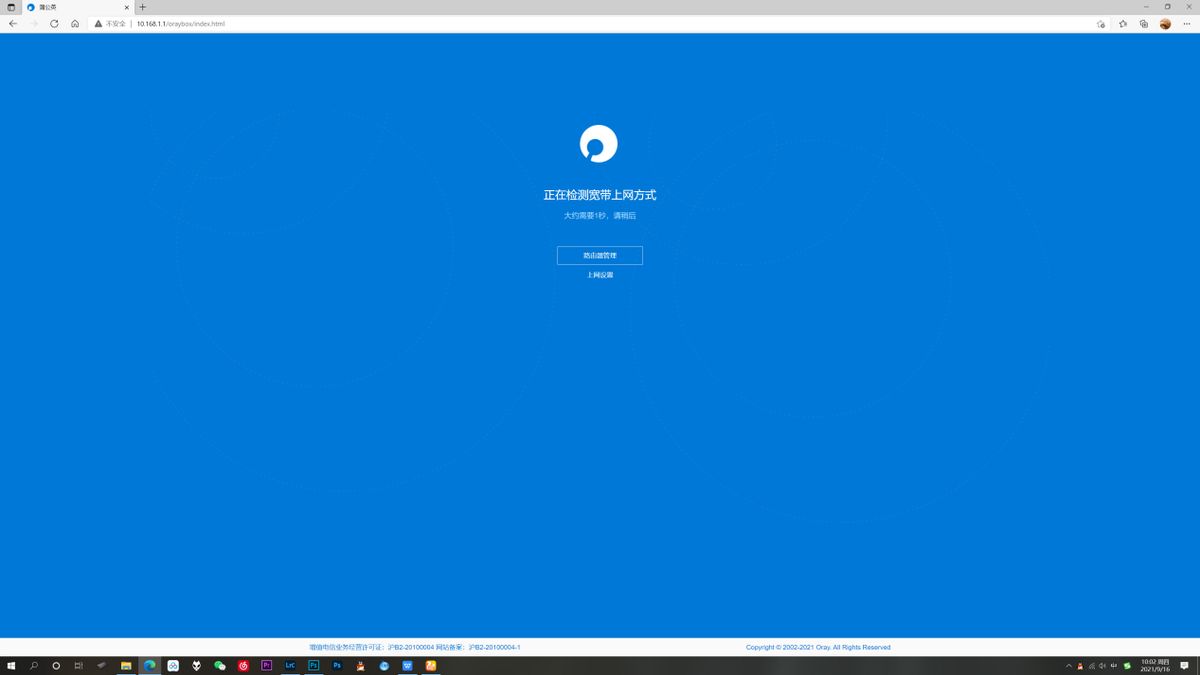Show hidden system tray icons

[x=1068, y=666]
